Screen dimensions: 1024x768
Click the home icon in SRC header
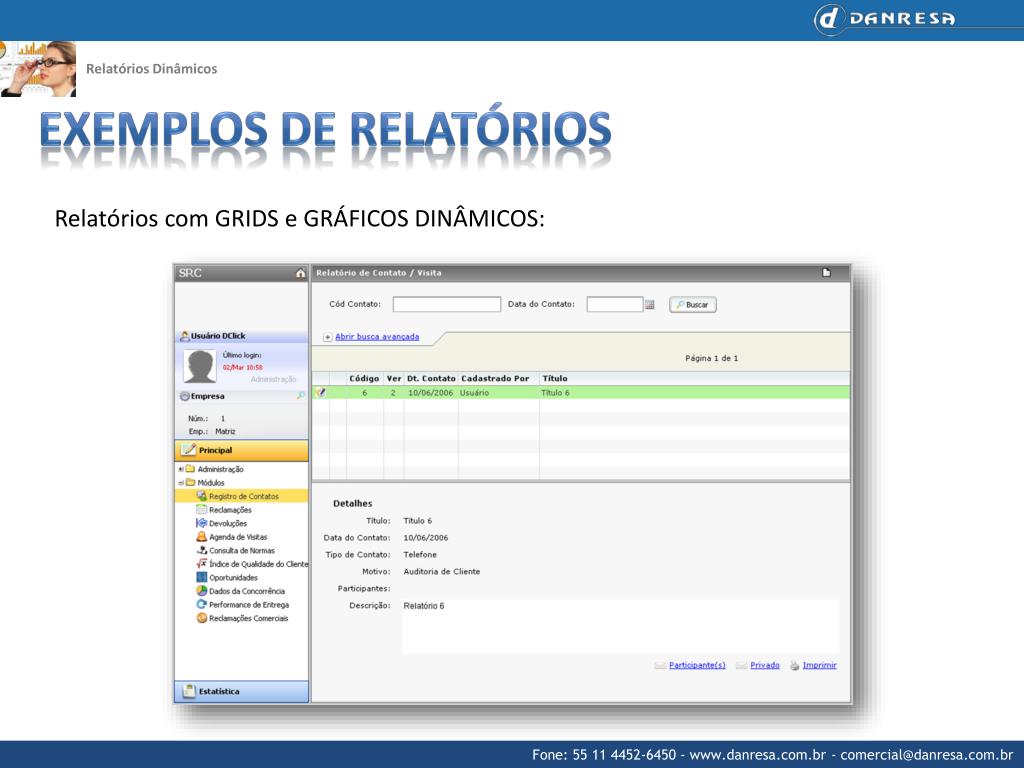click(x=301, y=274)
